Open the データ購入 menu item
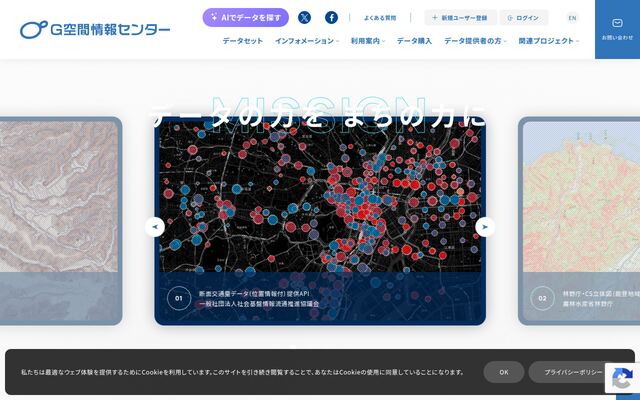The image size is (640, 400). (x=414, y=41)
